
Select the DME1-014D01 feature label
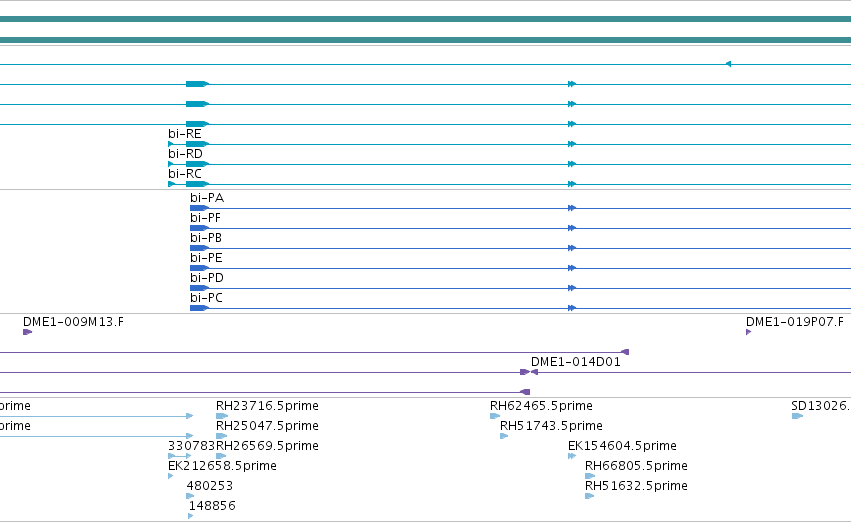575,362
